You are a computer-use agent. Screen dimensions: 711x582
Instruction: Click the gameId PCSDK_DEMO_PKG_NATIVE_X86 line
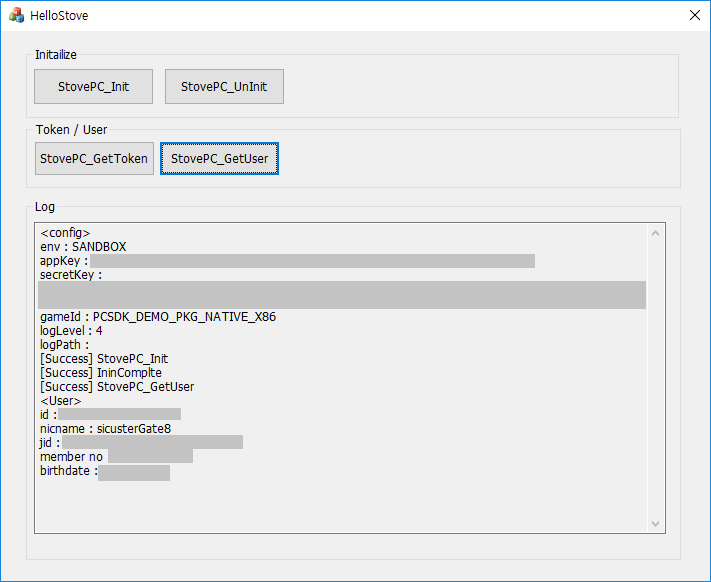coord(158,317)
